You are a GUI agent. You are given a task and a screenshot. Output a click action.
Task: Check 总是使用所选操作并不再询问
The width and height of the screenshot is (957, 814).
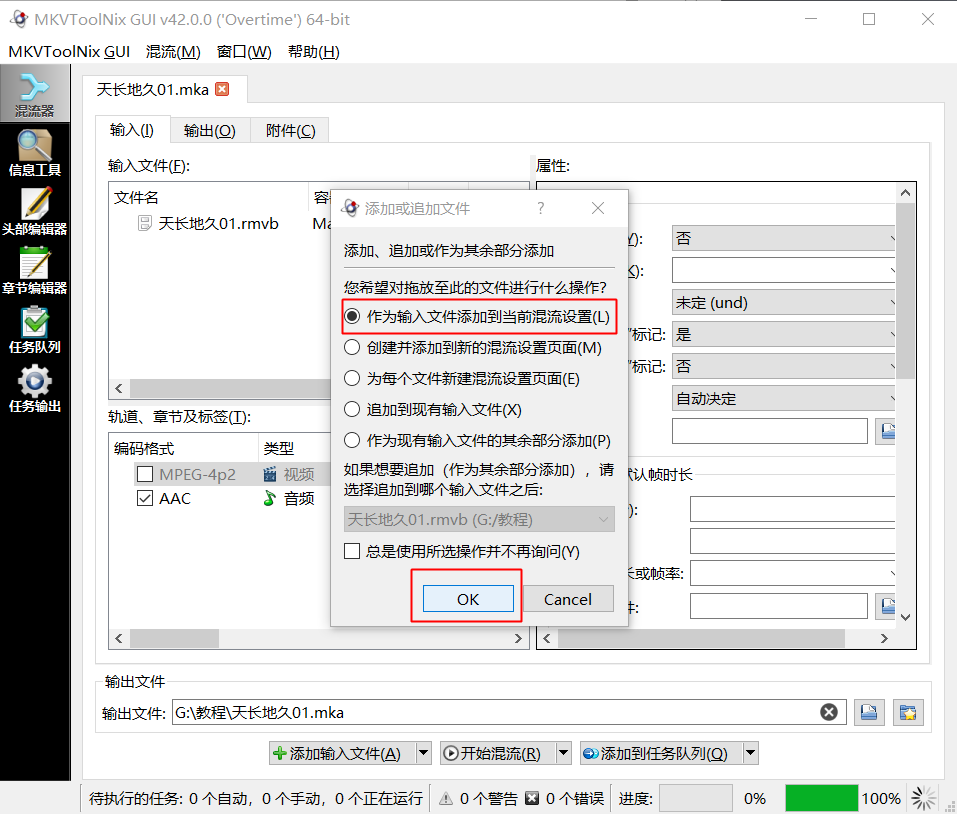(x=462, y=552)
